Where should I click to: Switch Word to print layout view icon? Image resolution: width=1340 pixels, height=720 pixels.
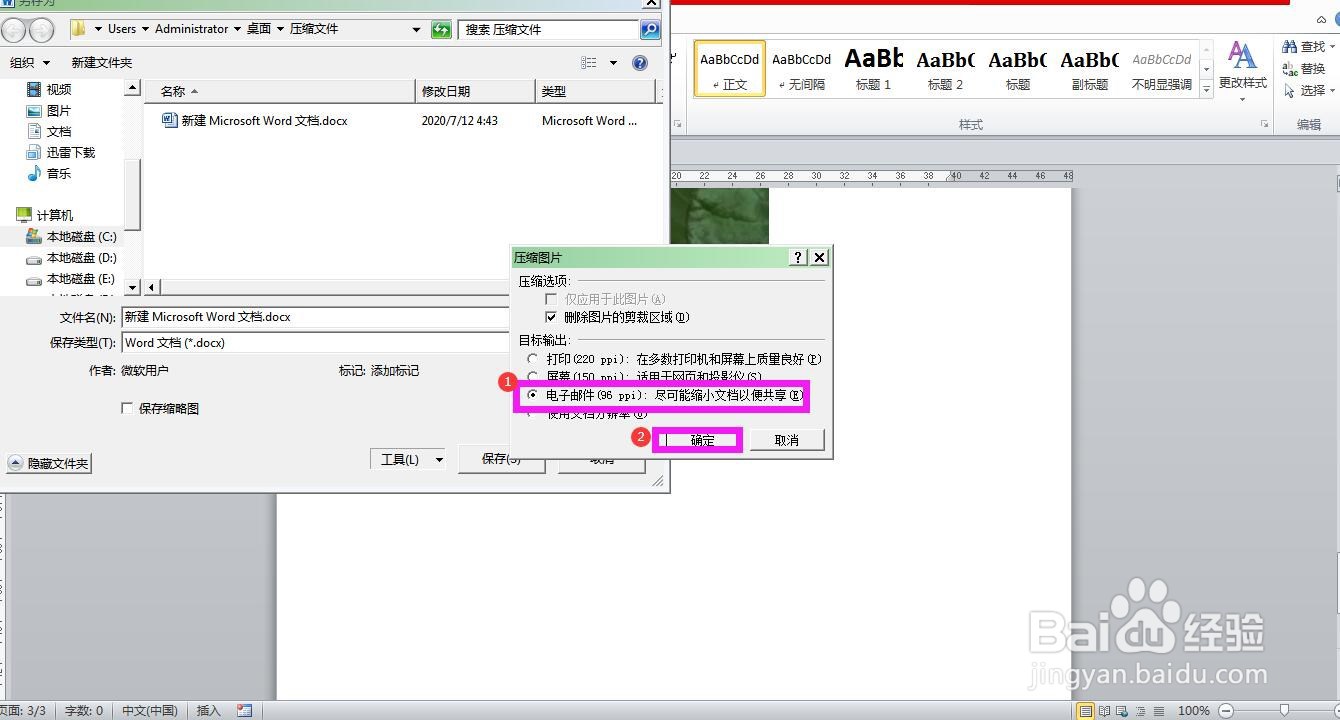pos(1085,711)
